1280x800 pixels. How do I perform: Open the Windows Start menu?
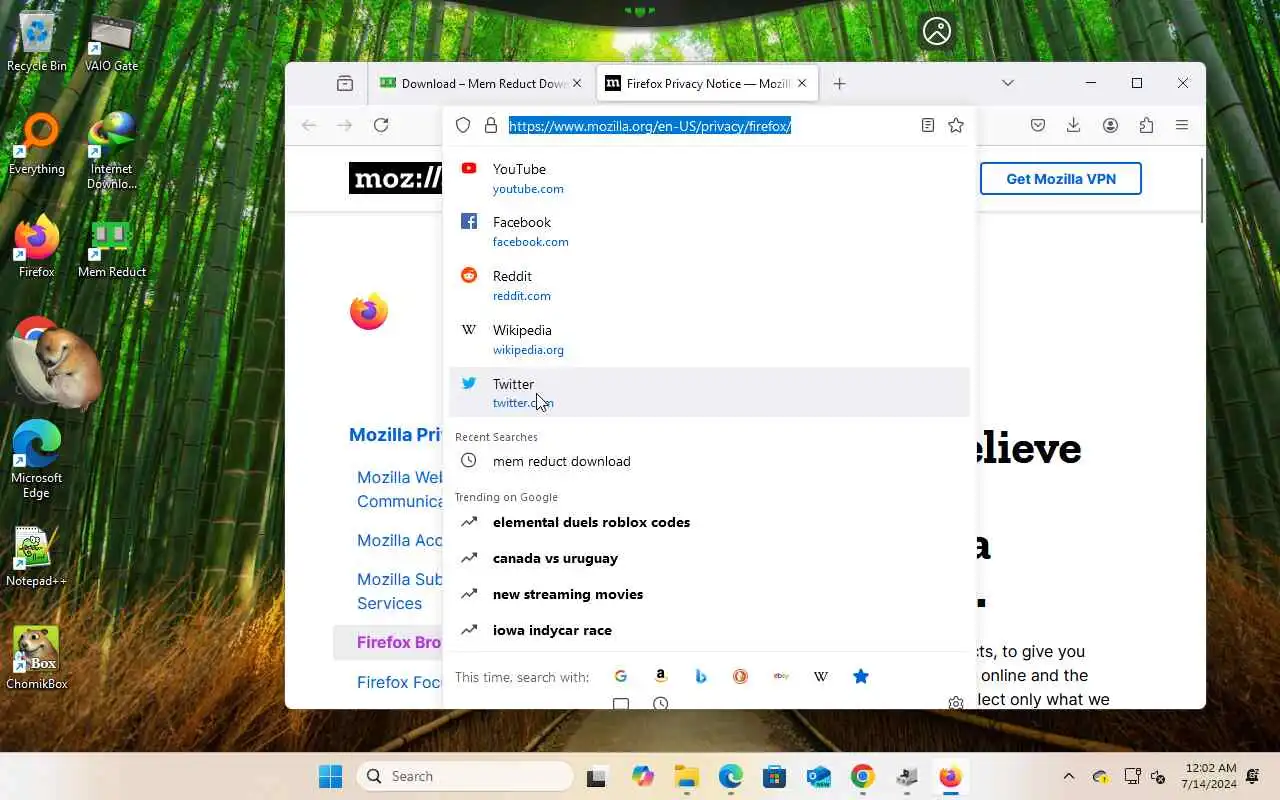click(x=330, y=776)
